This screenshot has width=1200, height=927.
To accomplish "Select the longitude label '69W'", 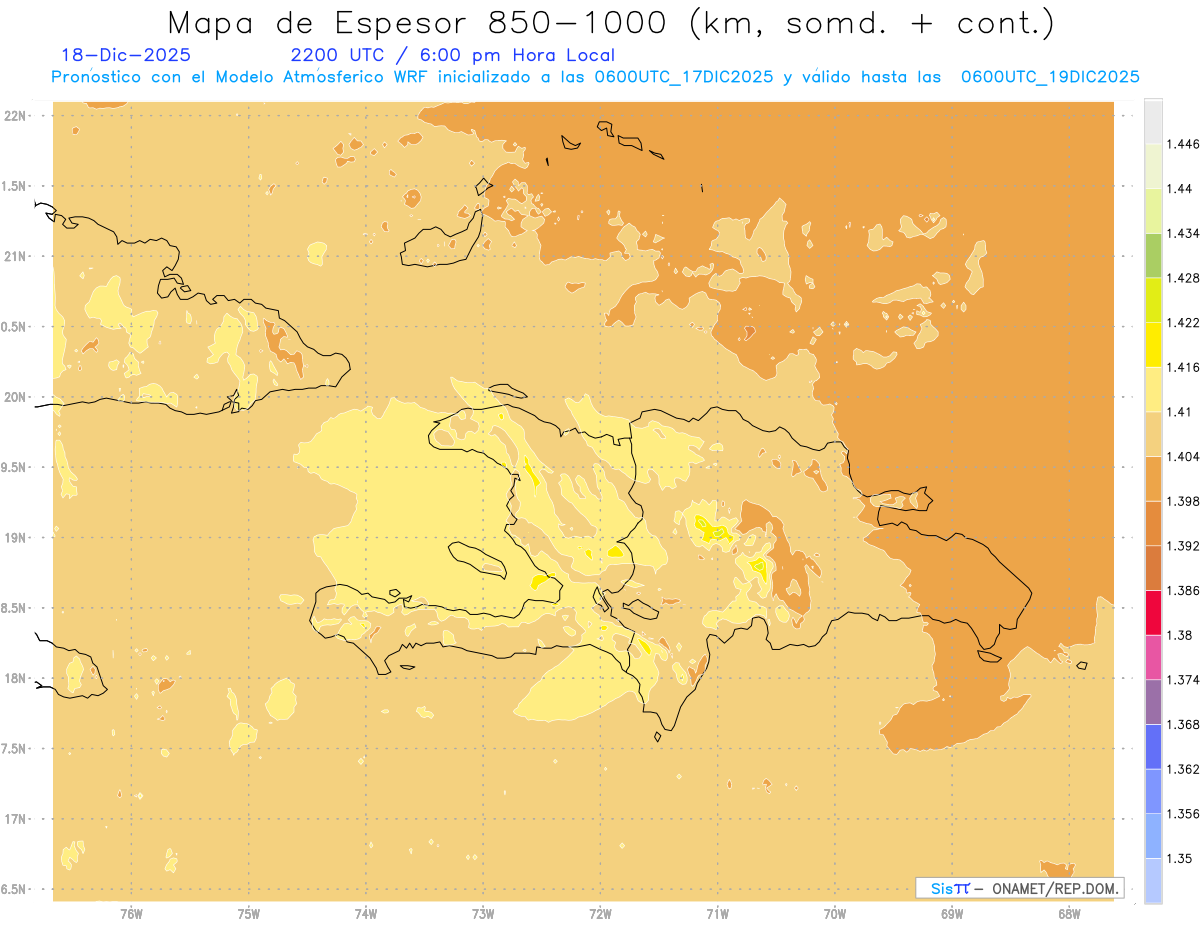I will point(952,914).
